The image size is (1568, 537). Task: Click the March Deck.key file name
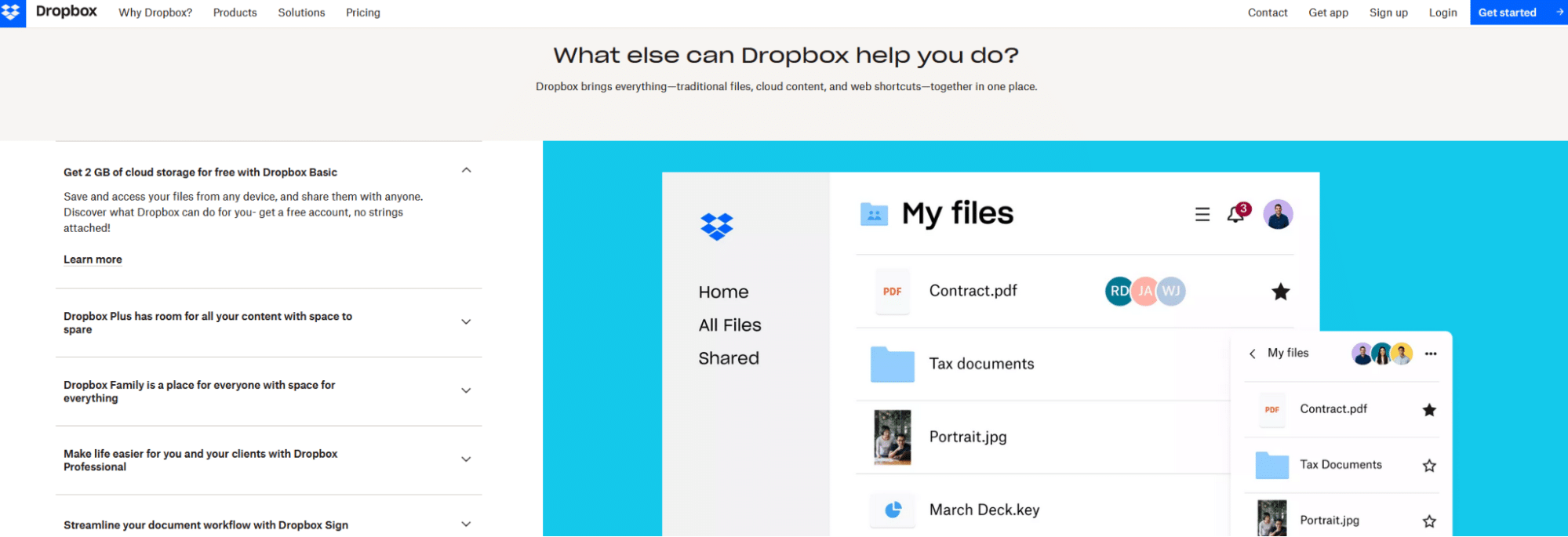984,510
